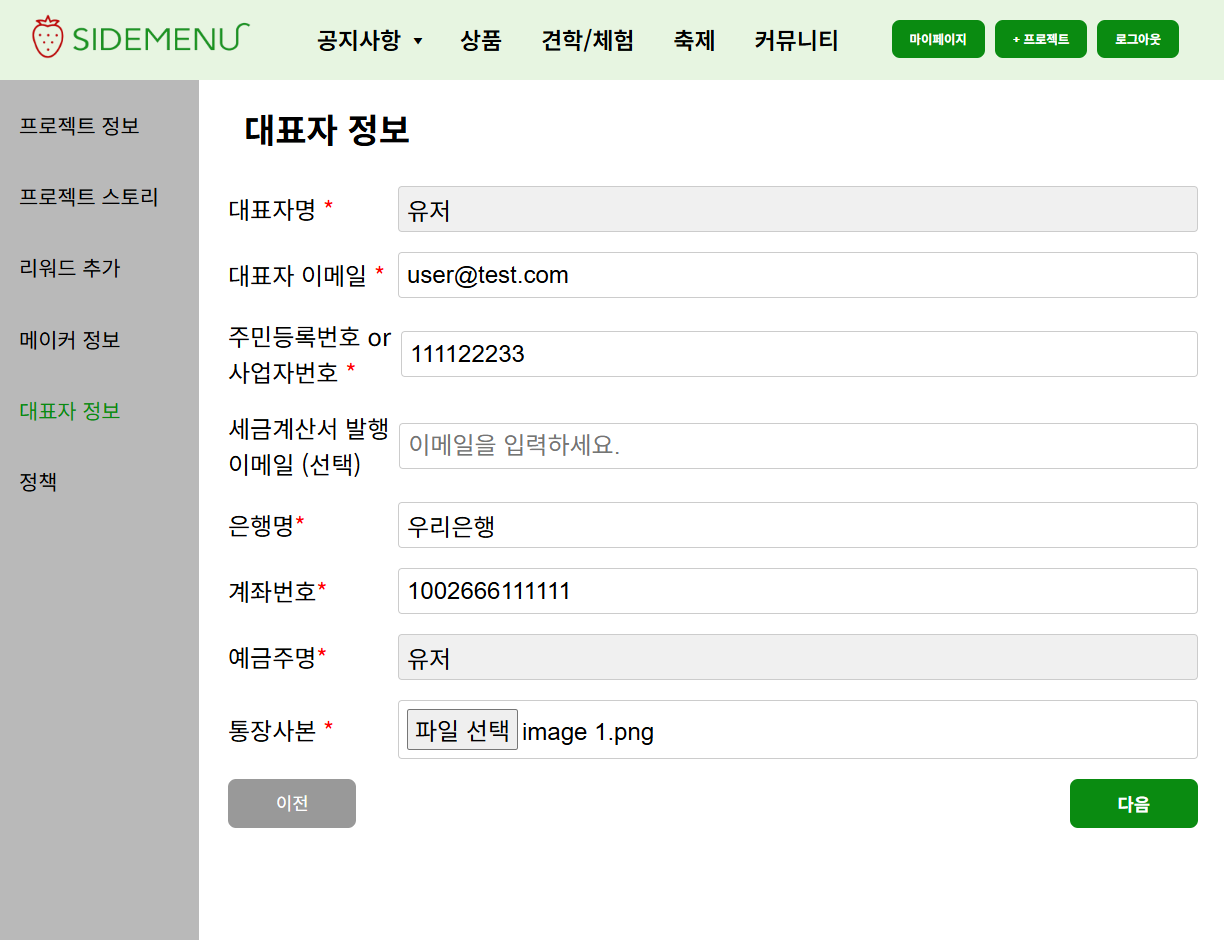Open the 정책 sidebar section

(x=38, y=481)
